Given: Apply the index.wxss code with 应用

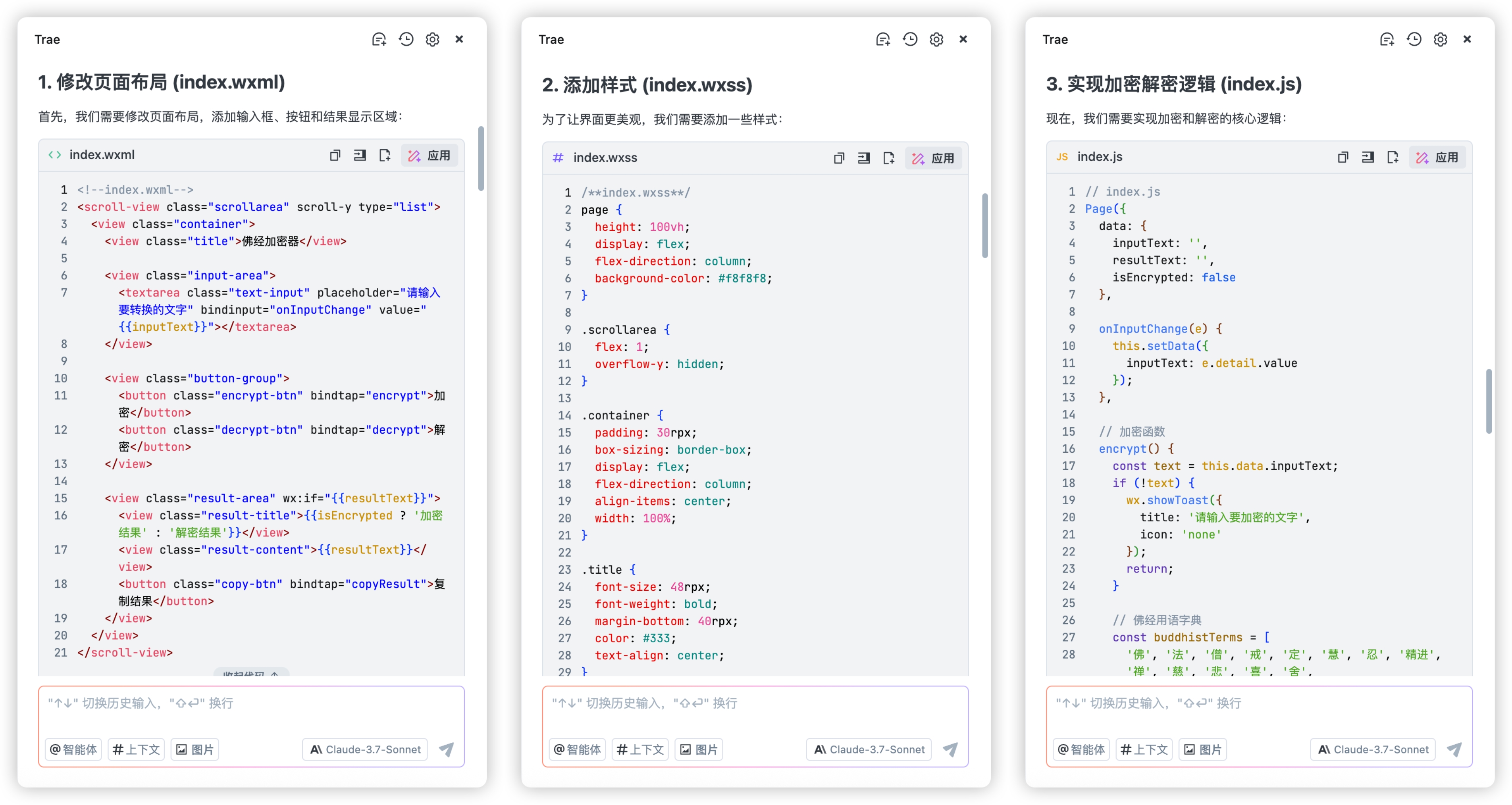Looking at the screenshot, I should [933, 158].
